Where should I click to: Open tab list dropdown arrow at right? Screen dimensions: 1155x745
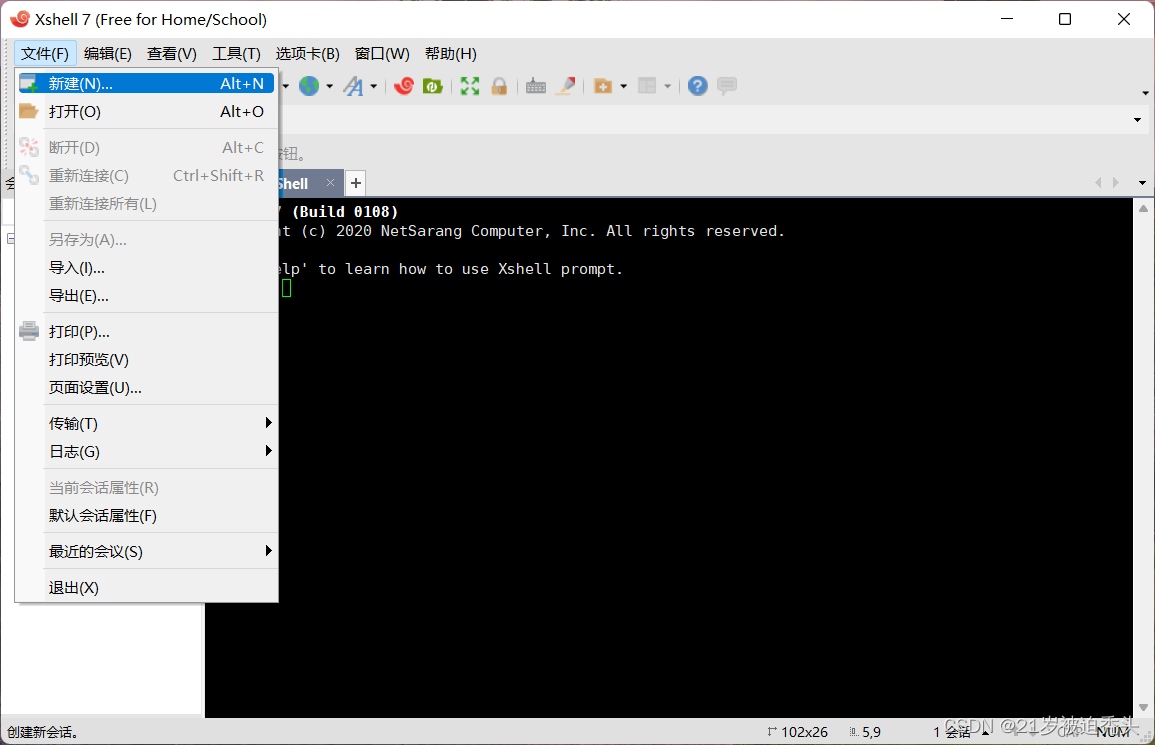[x=1142, y=183]
